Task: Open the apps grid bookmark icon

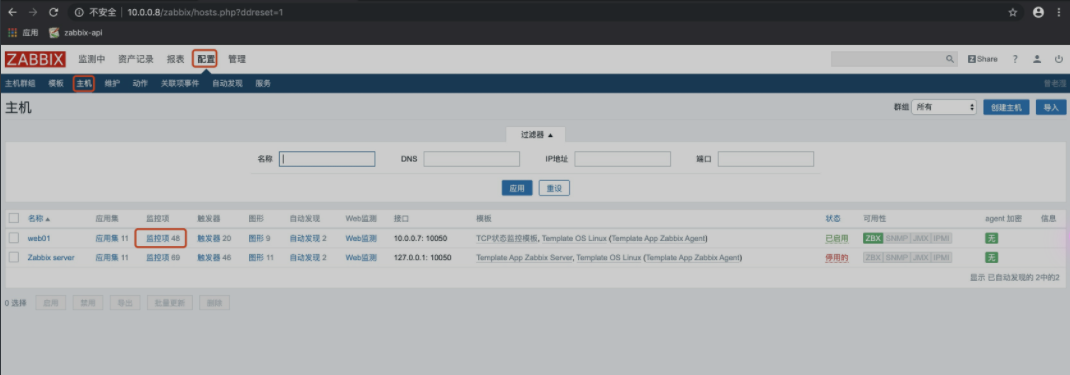Action: click(12, 33)
